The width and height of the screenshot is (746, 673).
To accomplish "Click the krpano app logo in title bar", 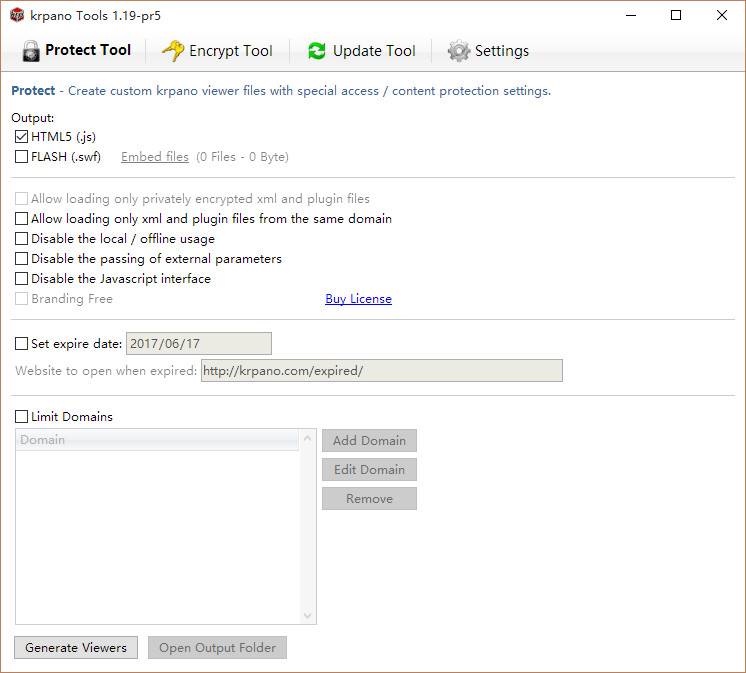I will (x=17, y=15).
